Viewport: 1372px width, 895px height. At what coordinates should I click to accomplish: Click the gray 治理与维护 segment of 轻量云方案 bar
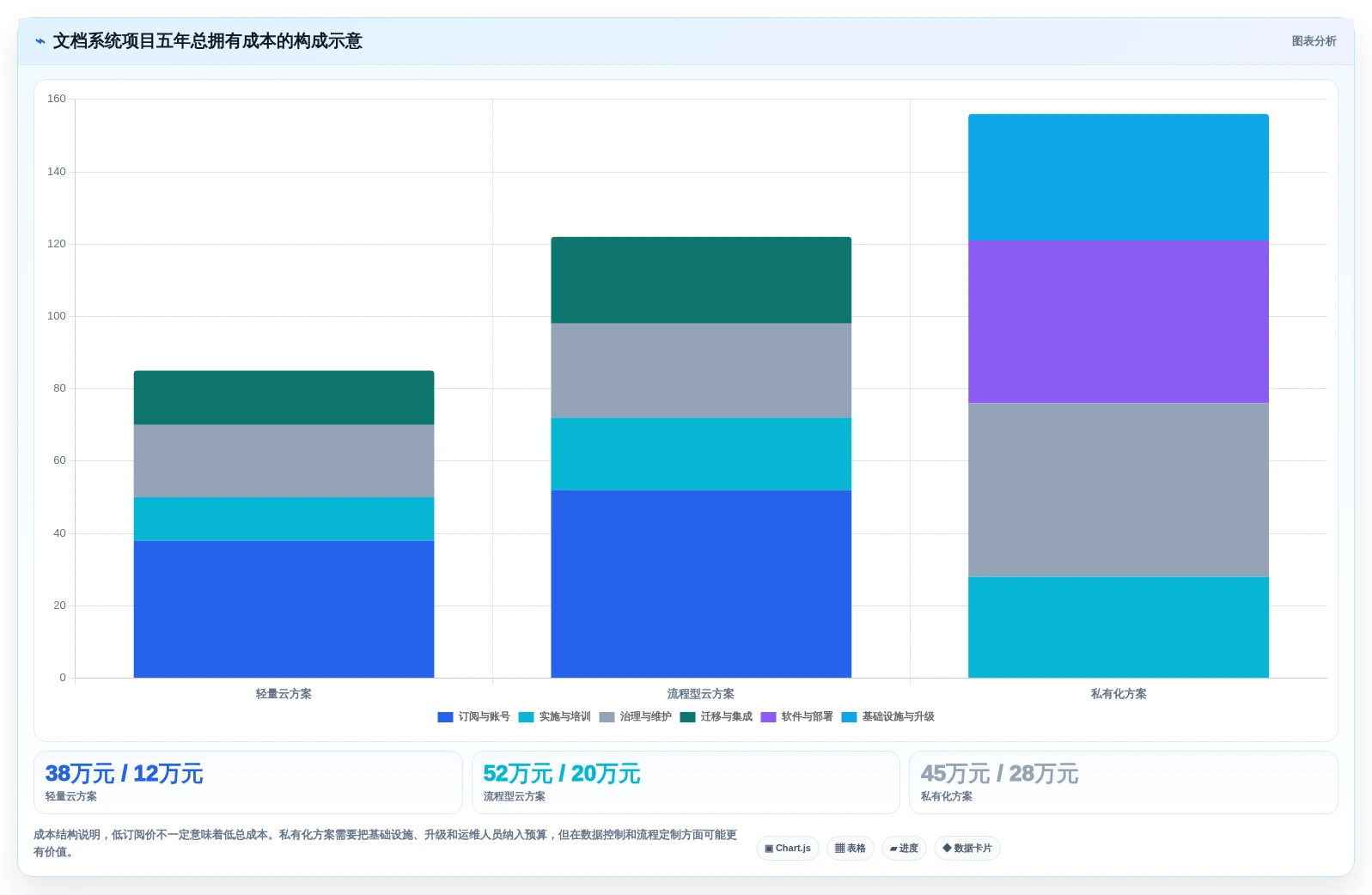coord(284,461)
